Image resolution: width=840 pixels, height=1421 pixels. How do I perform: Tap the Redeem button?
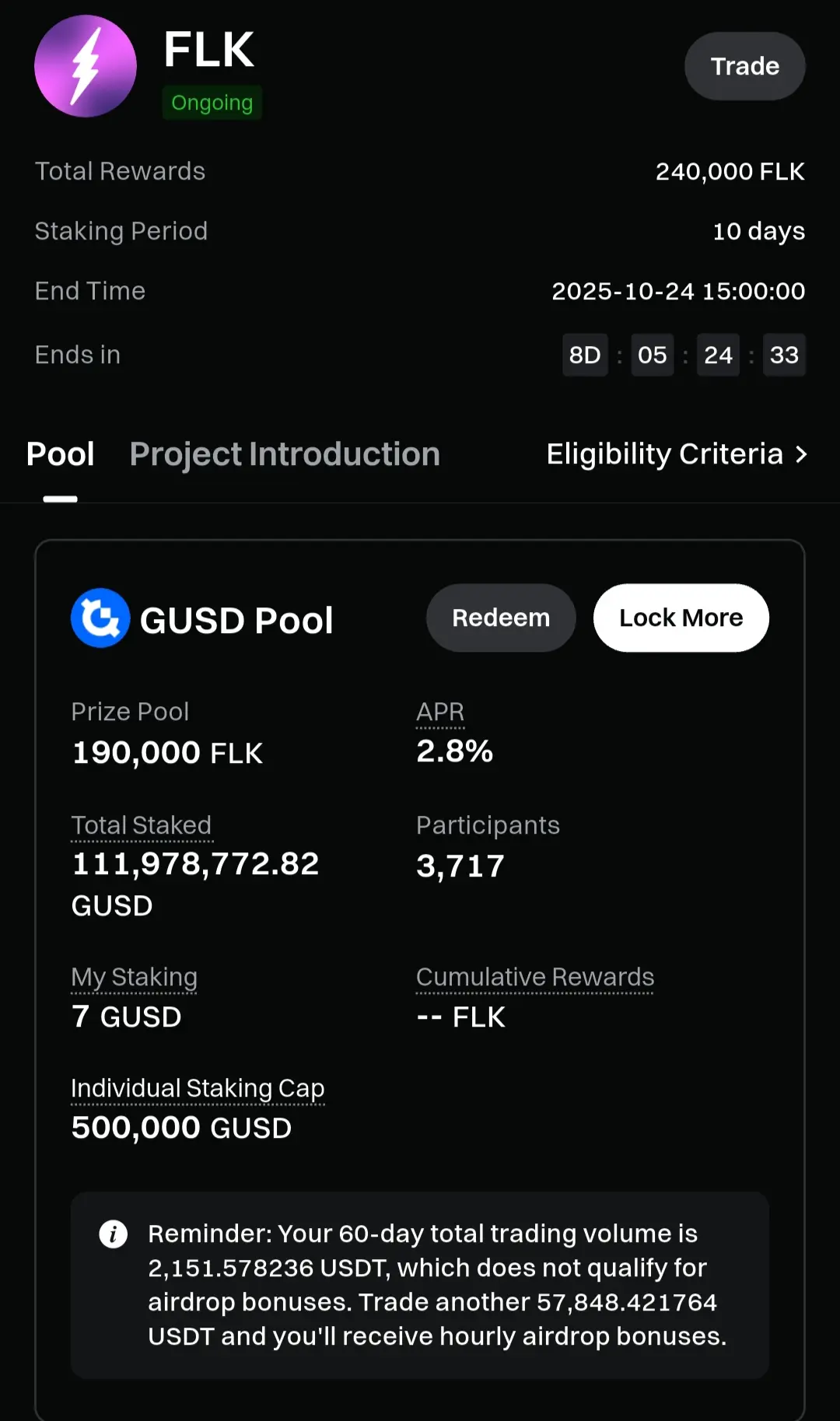pyautogui.click(x=501, y=618)
